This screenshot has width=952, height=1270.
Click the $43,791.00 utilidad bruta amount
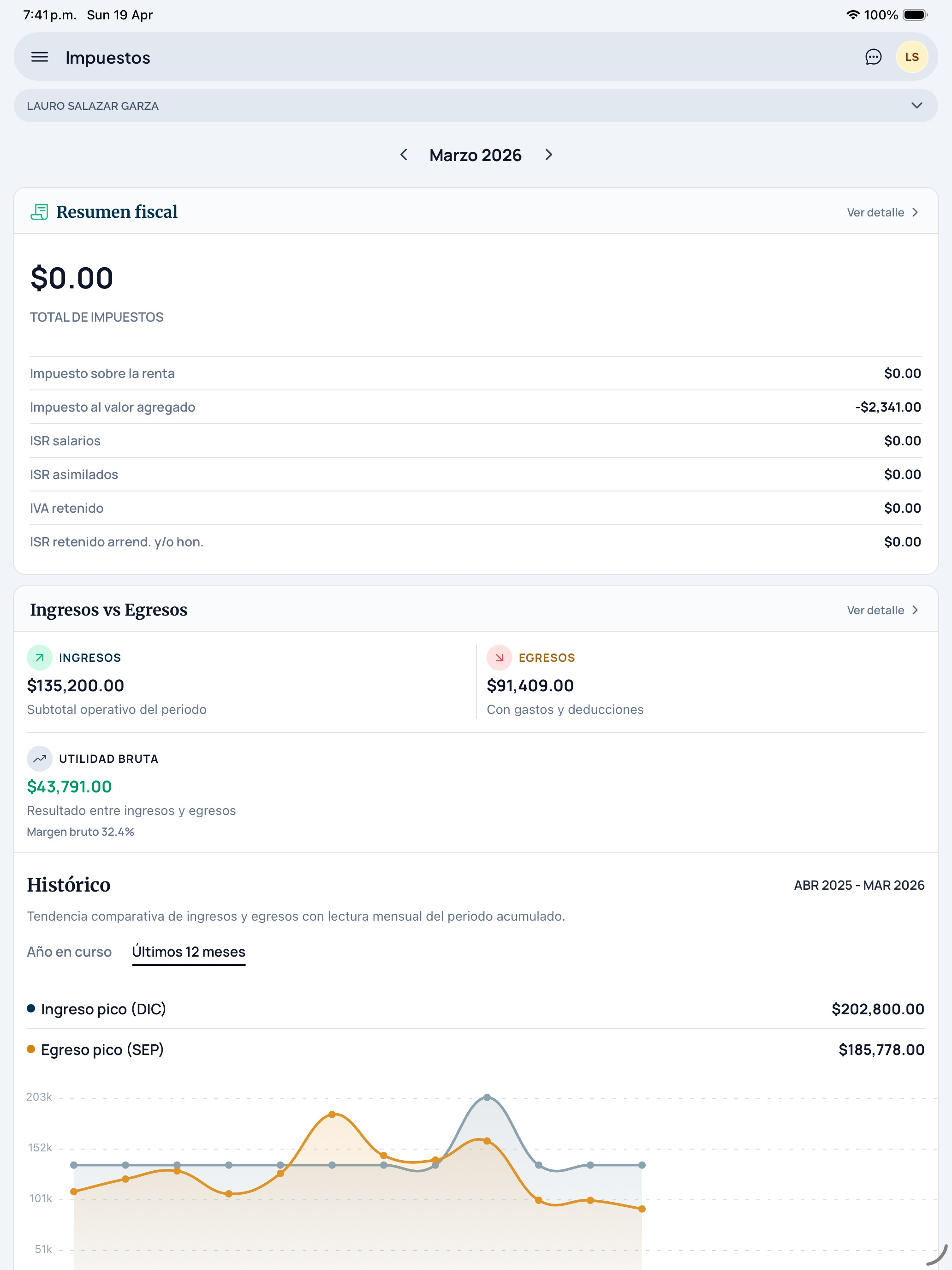70,786
